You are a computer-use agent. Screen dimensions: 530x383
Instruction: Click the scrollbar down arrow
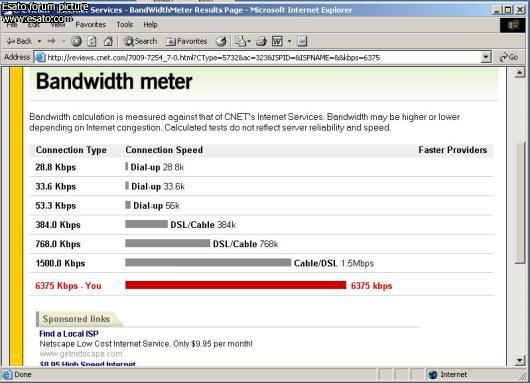(520, 360)
